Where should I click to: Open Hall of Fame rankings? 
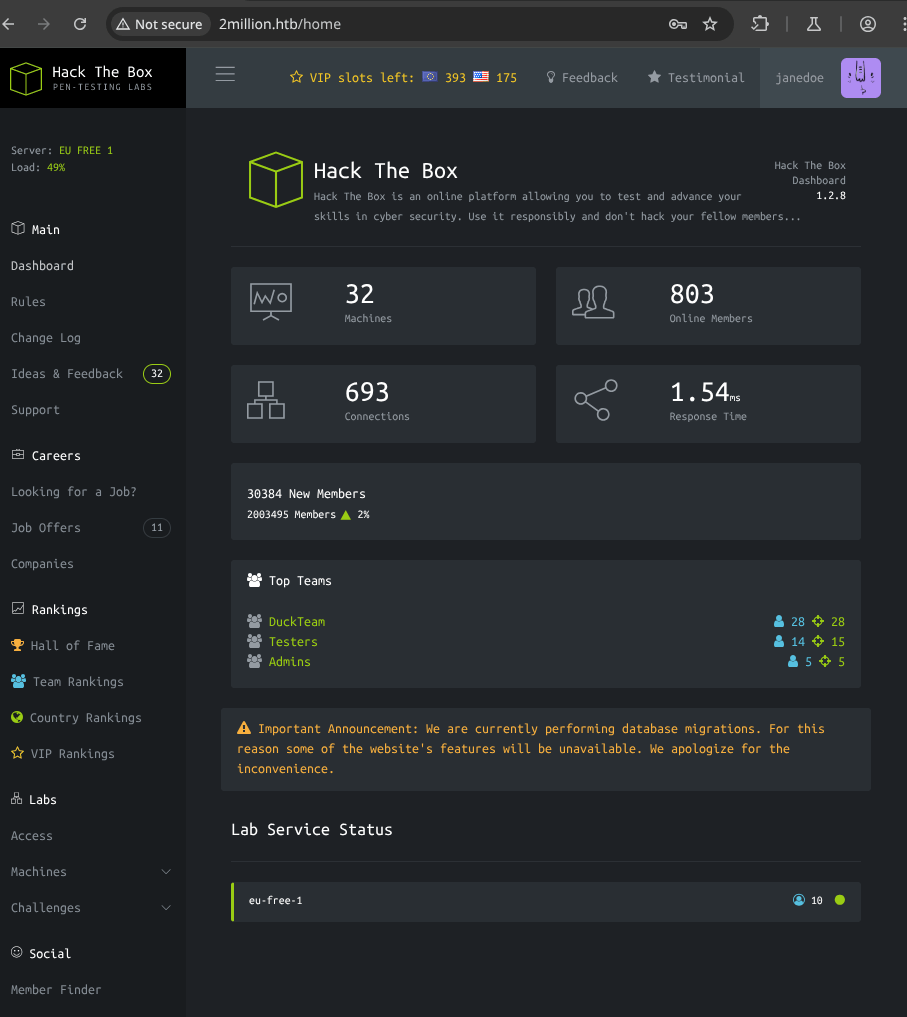coord(73,646)
